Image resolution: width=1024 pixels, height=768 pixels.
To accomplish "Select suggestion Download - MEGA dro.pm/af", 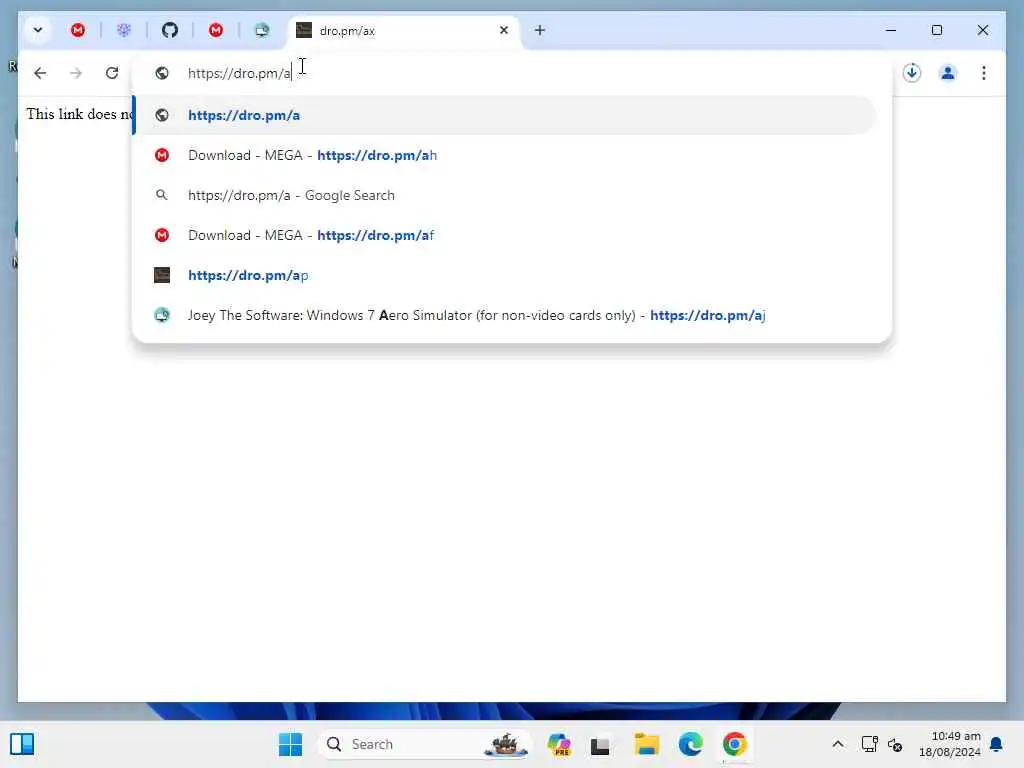I will pyautogui.click(x=504, y=235).
